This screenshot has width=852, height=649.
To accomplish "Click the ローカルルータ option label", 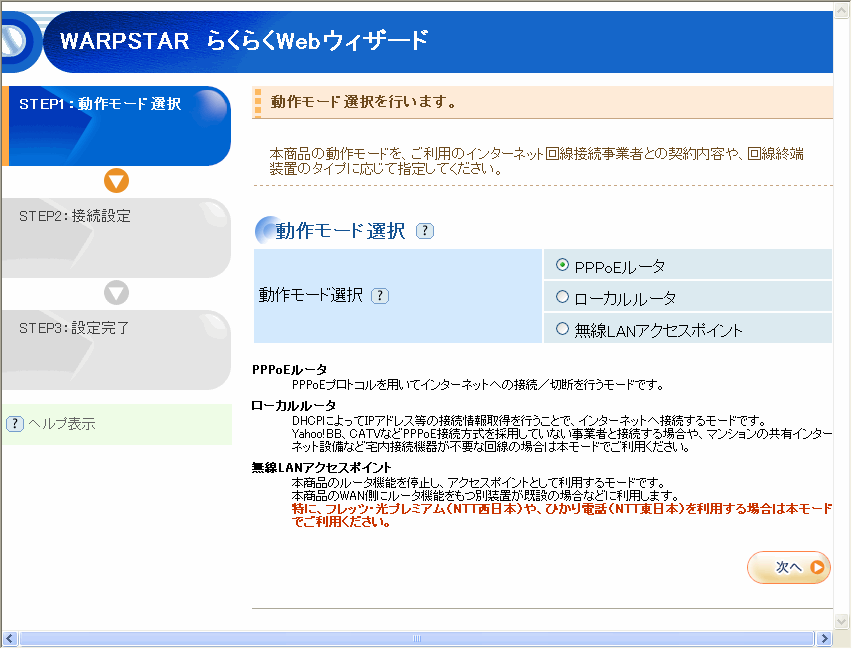I will (x=625, y=299).
